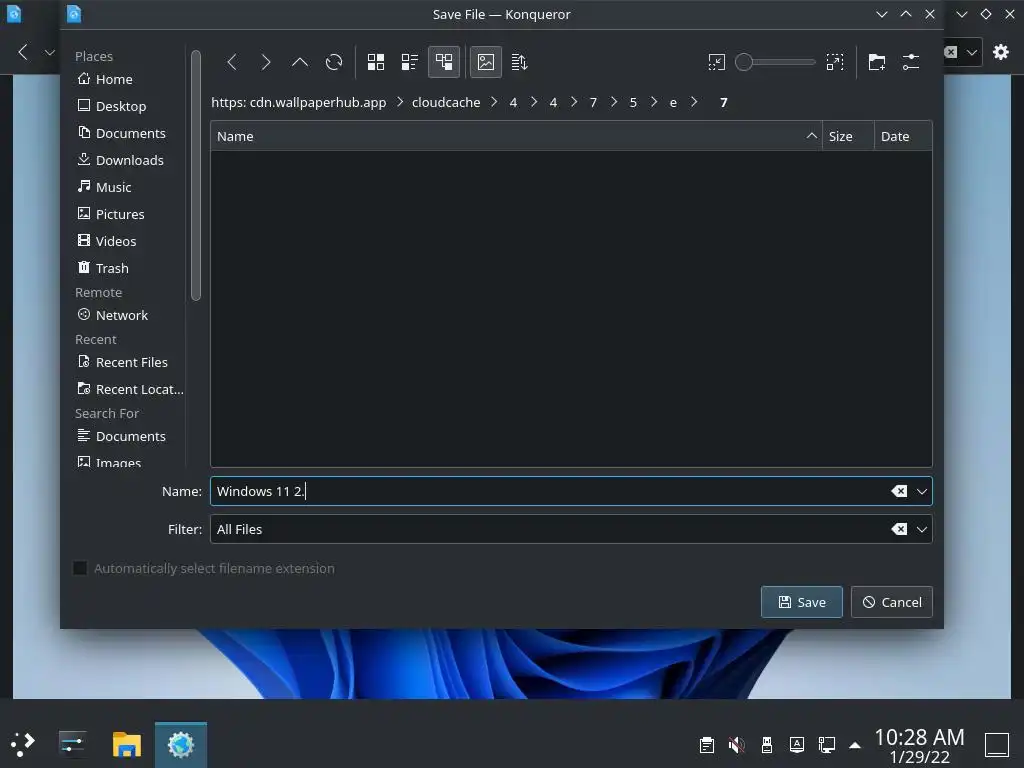Open Konqueror settings gear in background window
The height and width of the screenshot is (768, 1024).
tap(1000, 52)
